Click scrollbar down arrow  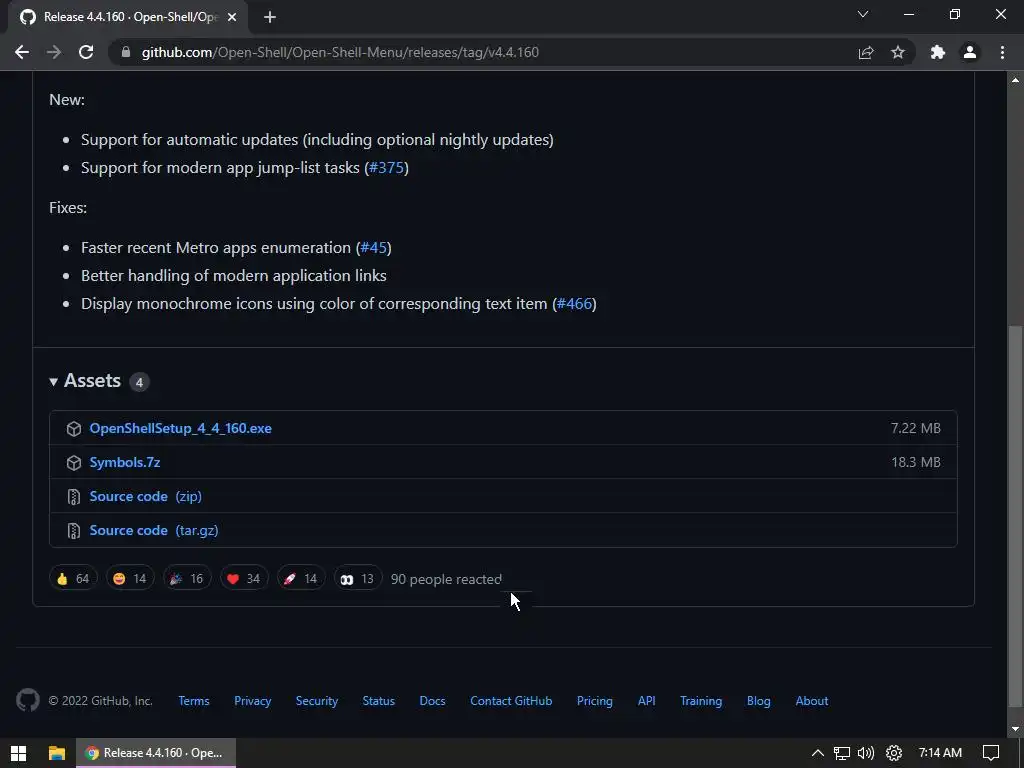tap(1015, 729)
